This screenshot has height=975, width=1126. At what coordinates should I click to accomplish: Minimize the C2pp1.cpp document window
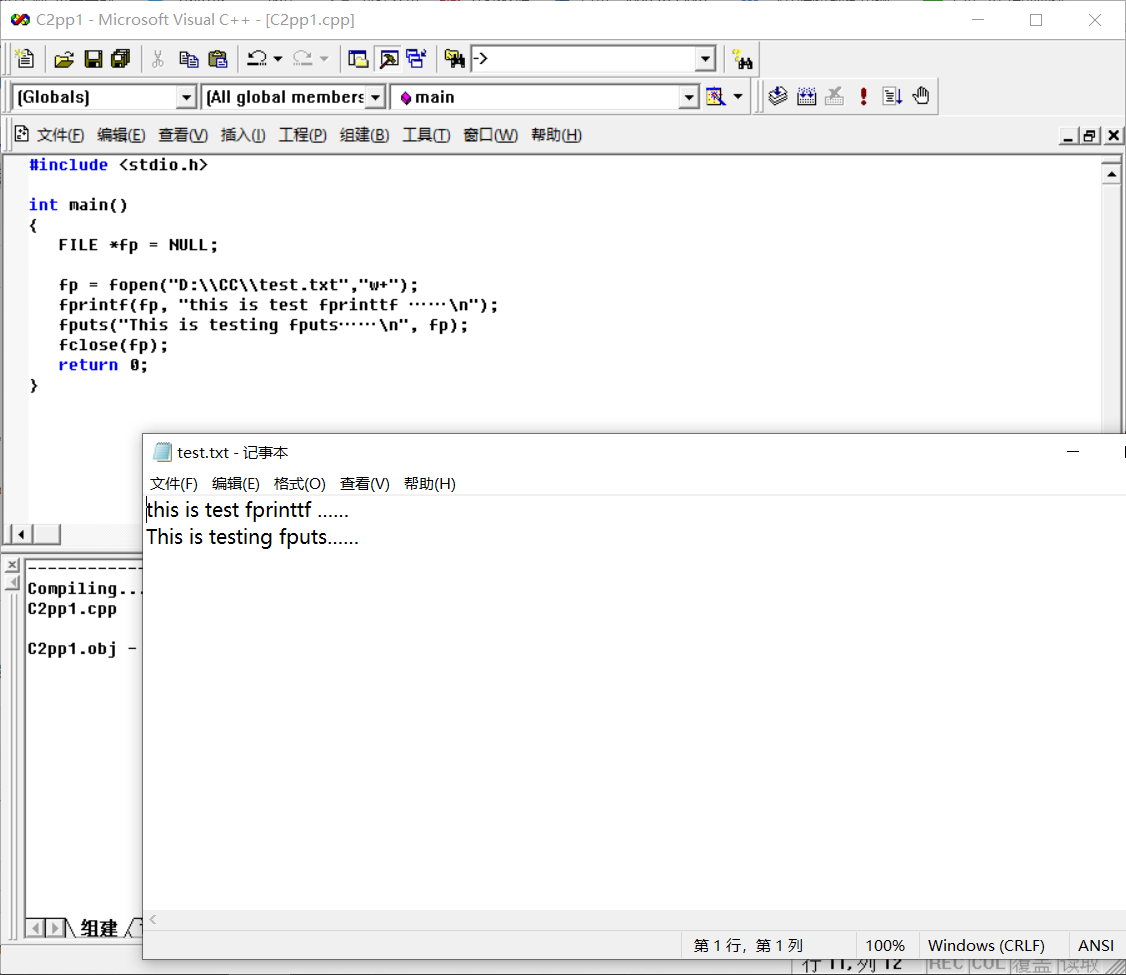coord(1068,135)
